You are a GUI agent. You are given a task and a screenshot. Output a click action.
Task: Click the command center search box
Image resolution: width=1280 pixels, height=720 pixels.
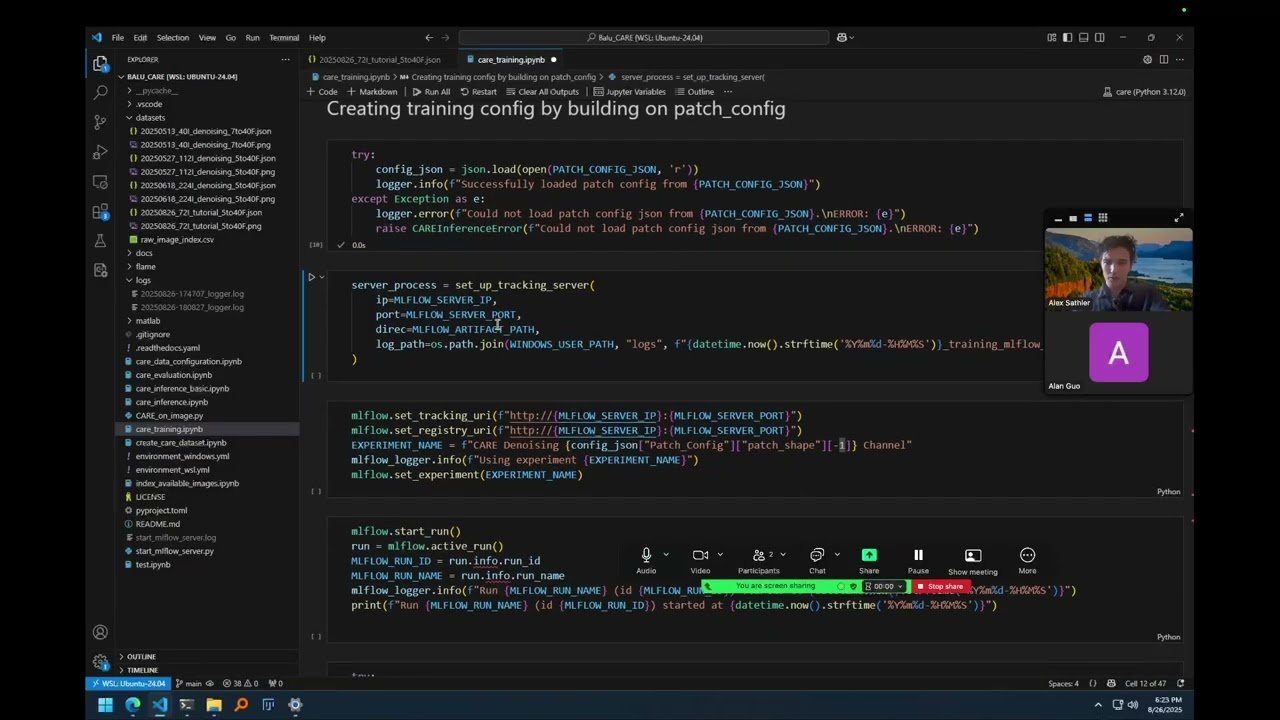643,38
